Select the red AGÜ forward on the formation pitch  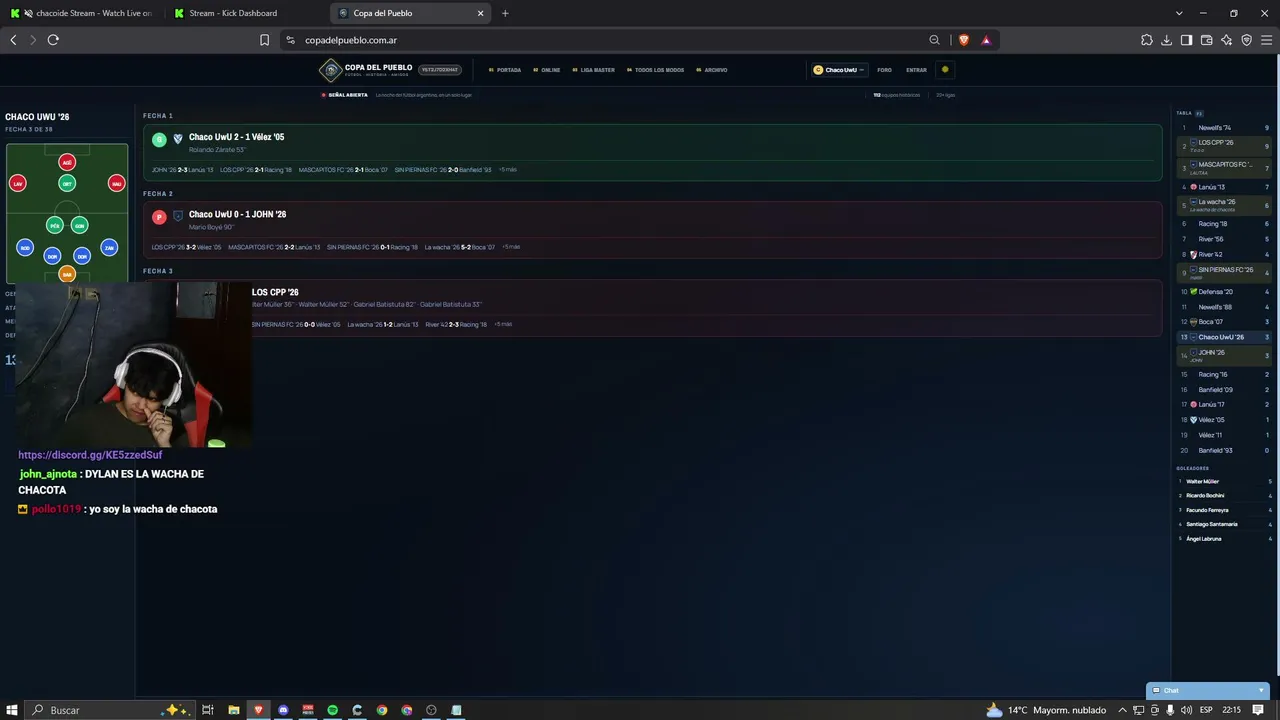click(x=67, y=162)
